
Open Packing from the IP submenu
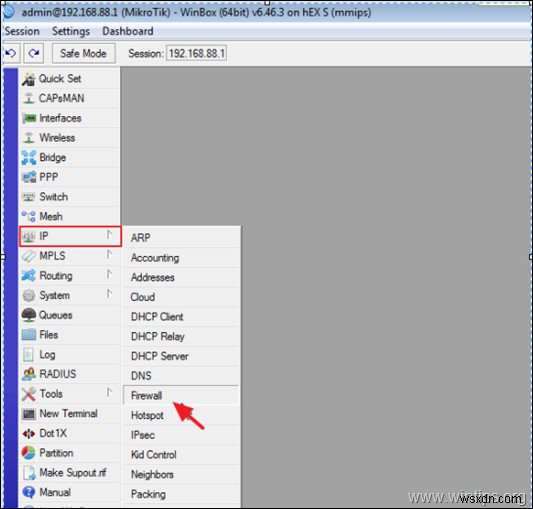(181, 494)
